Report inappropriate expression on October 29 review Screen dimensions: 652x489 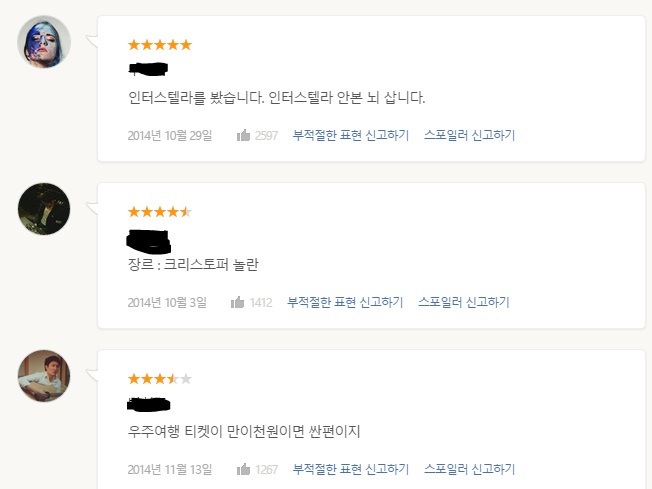pyautogui.click(x=351, y=135)
